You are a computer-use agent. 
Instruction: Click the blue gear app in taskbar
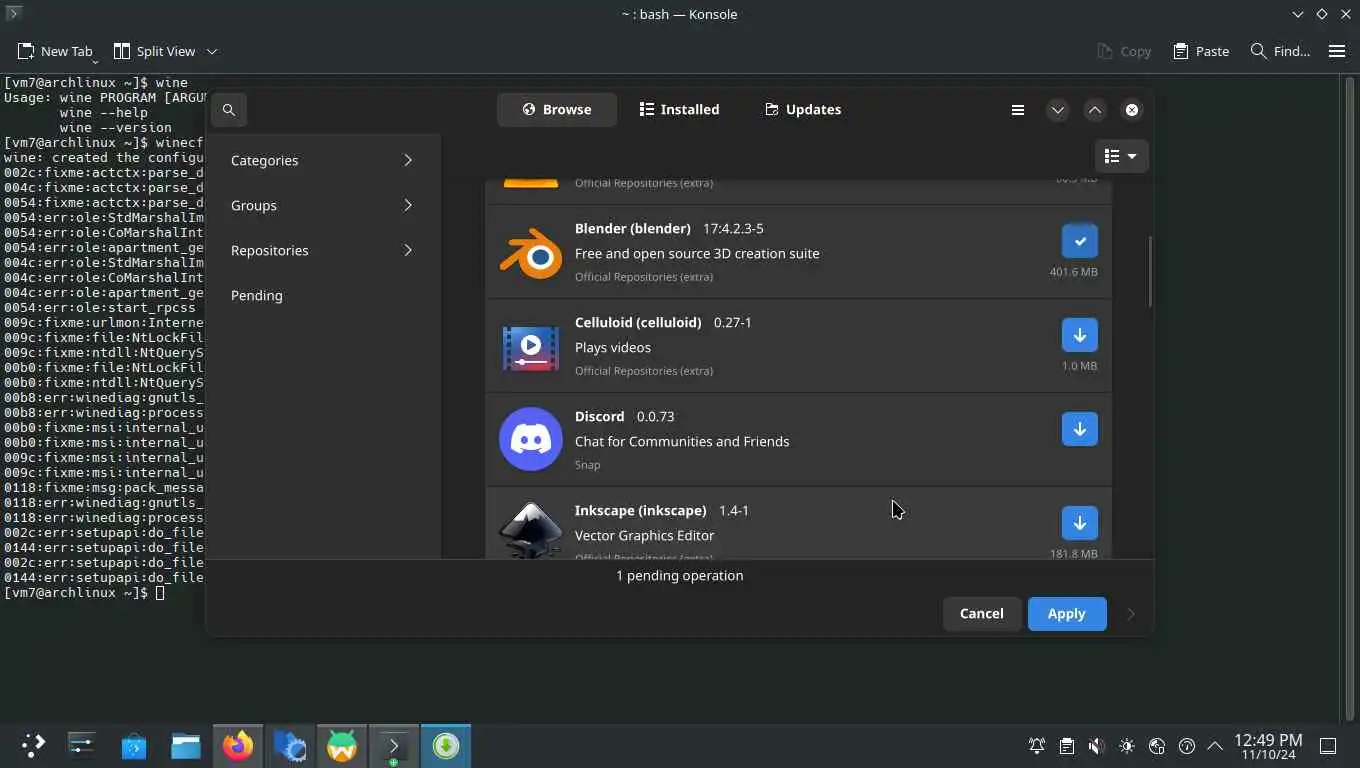point(290,745)
